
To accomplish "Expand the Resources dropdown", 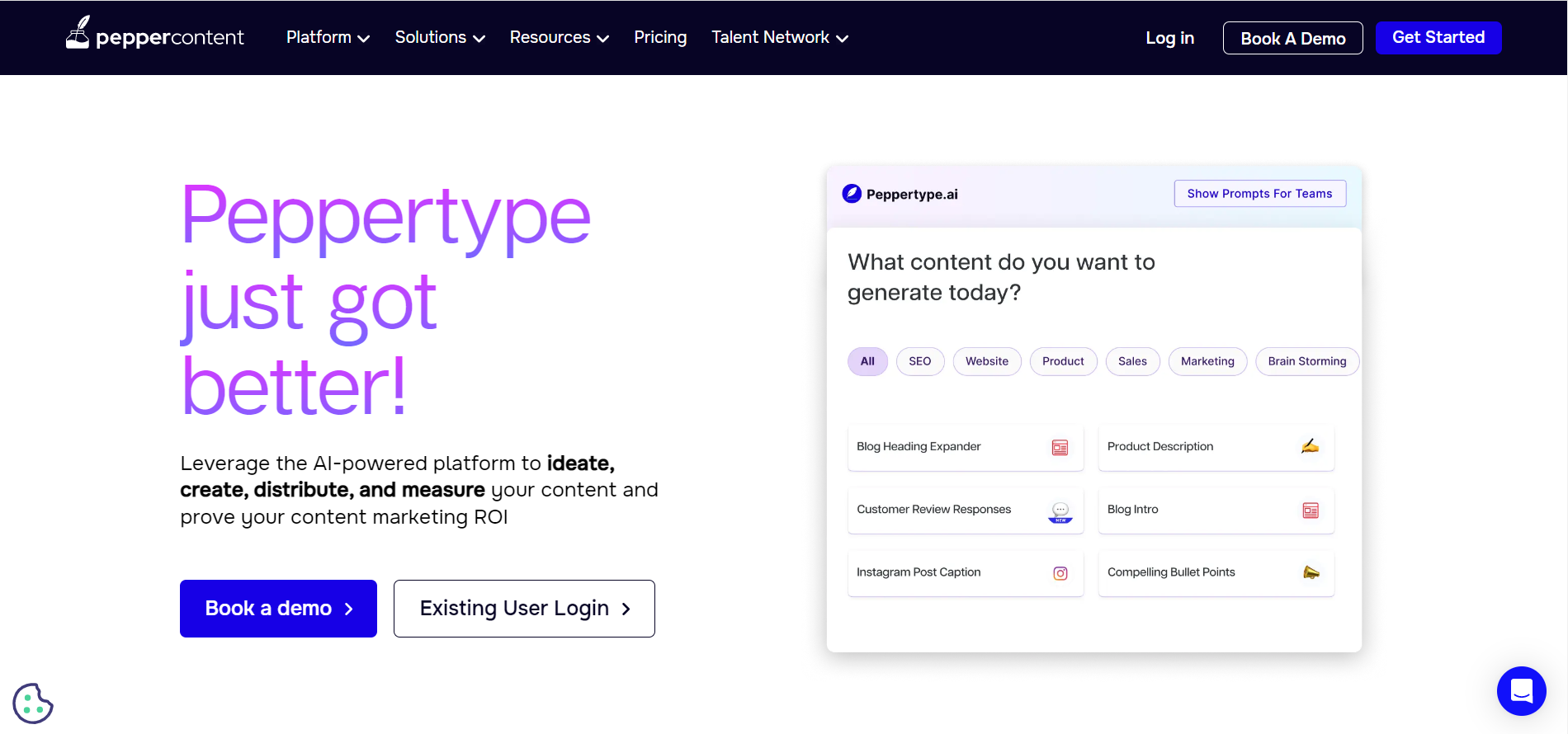I will [560, 37].
